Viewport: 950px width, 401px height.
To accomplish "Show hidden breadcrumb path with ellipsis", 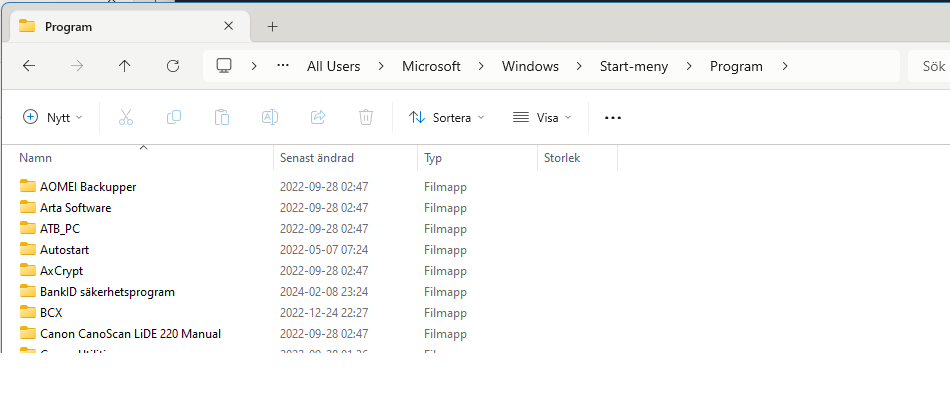I will click(282, 66).
